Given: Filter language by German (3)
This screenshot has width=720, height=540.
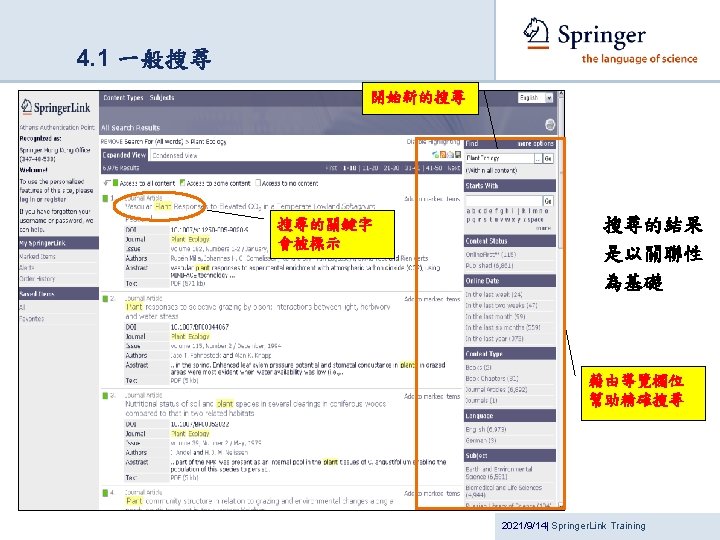Looking at the screenshot, I should click(480, 440).
